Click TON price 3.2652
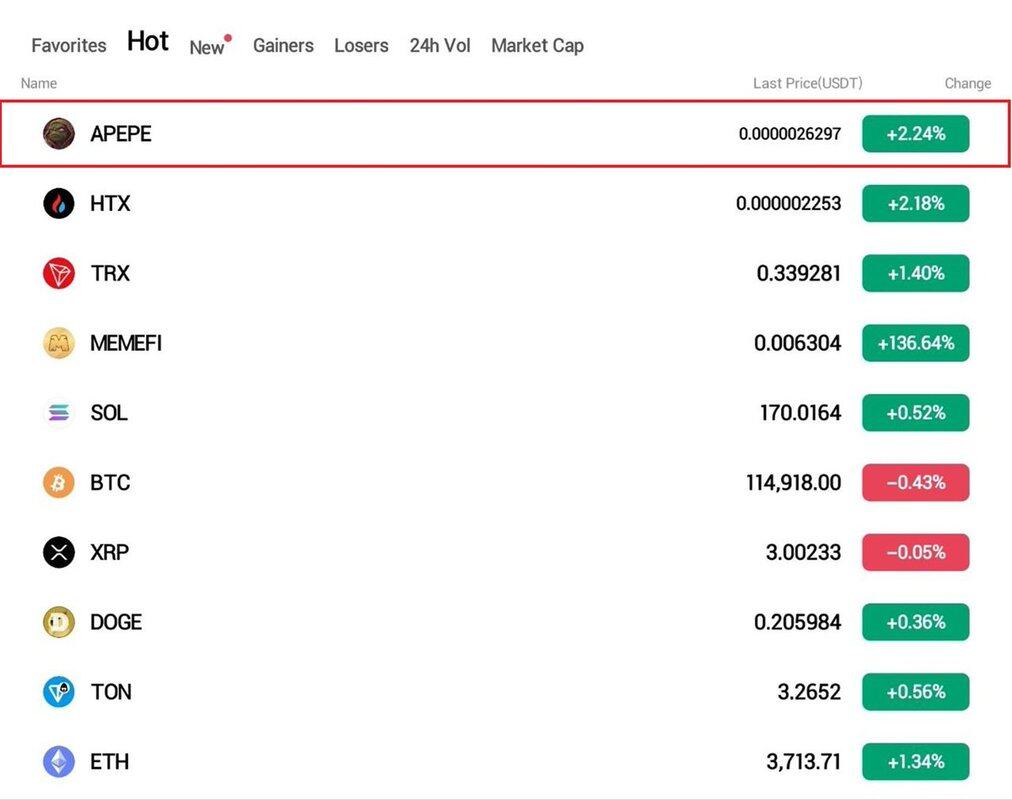This screenshot has width=1012, height=800. 809,692
